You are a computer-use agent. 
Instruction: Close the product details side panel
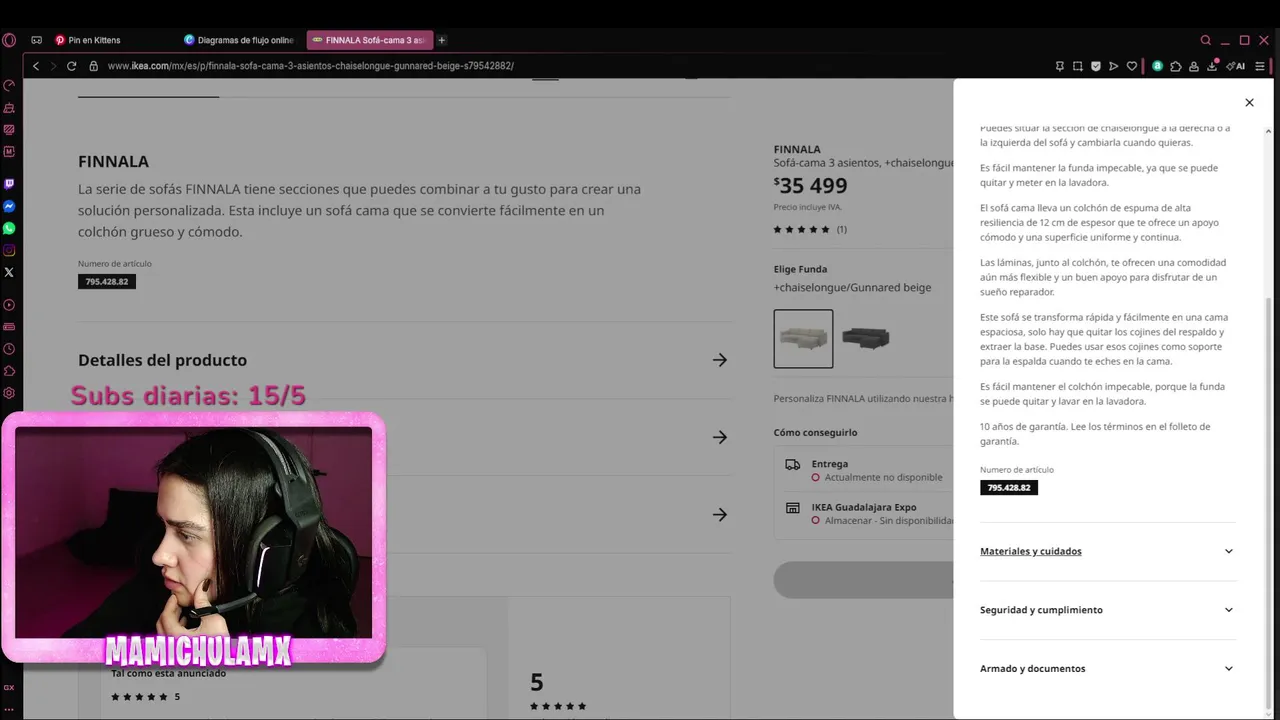1249,102
